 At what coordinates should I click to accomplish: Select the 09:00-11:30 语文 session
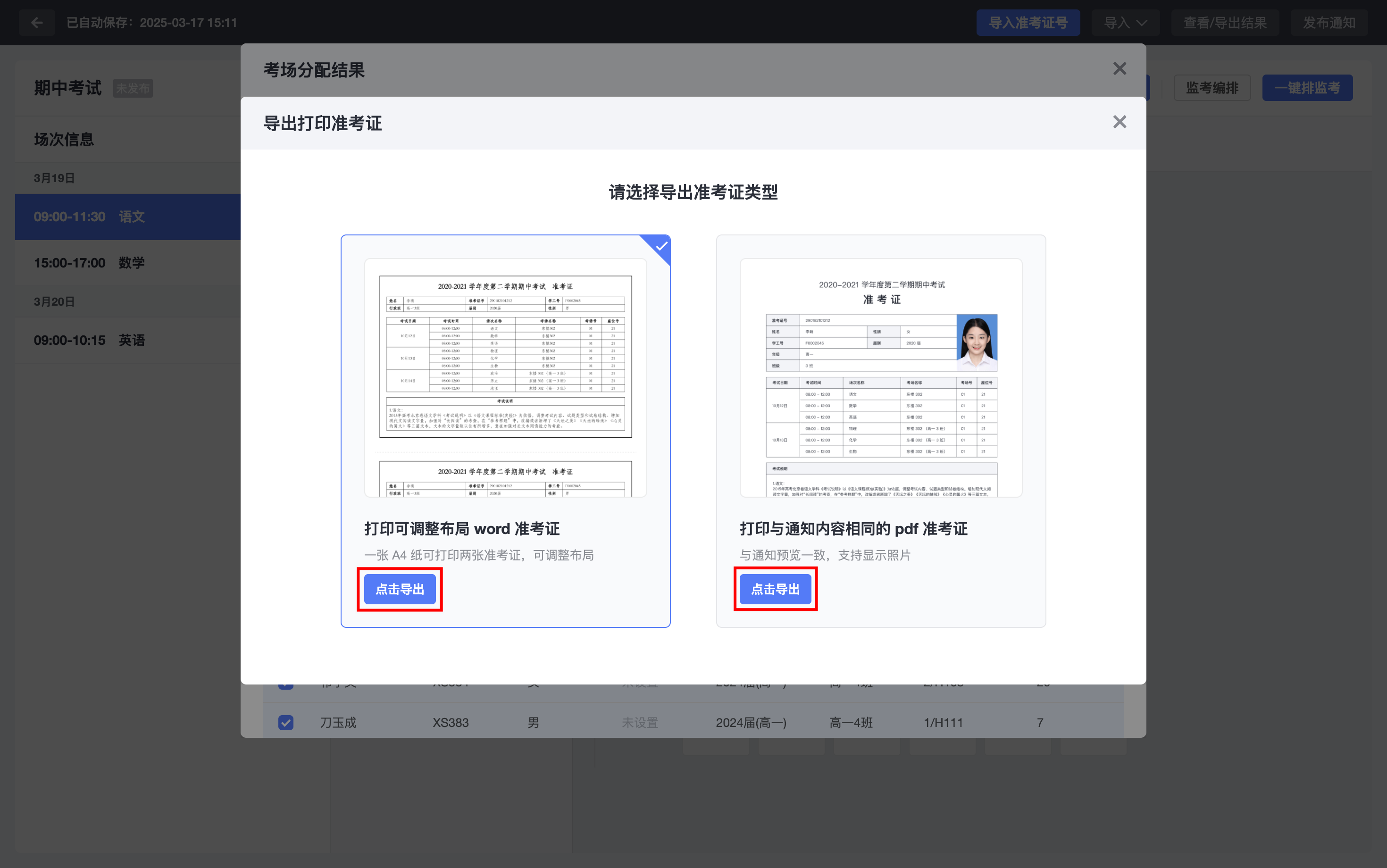point(127,217)
